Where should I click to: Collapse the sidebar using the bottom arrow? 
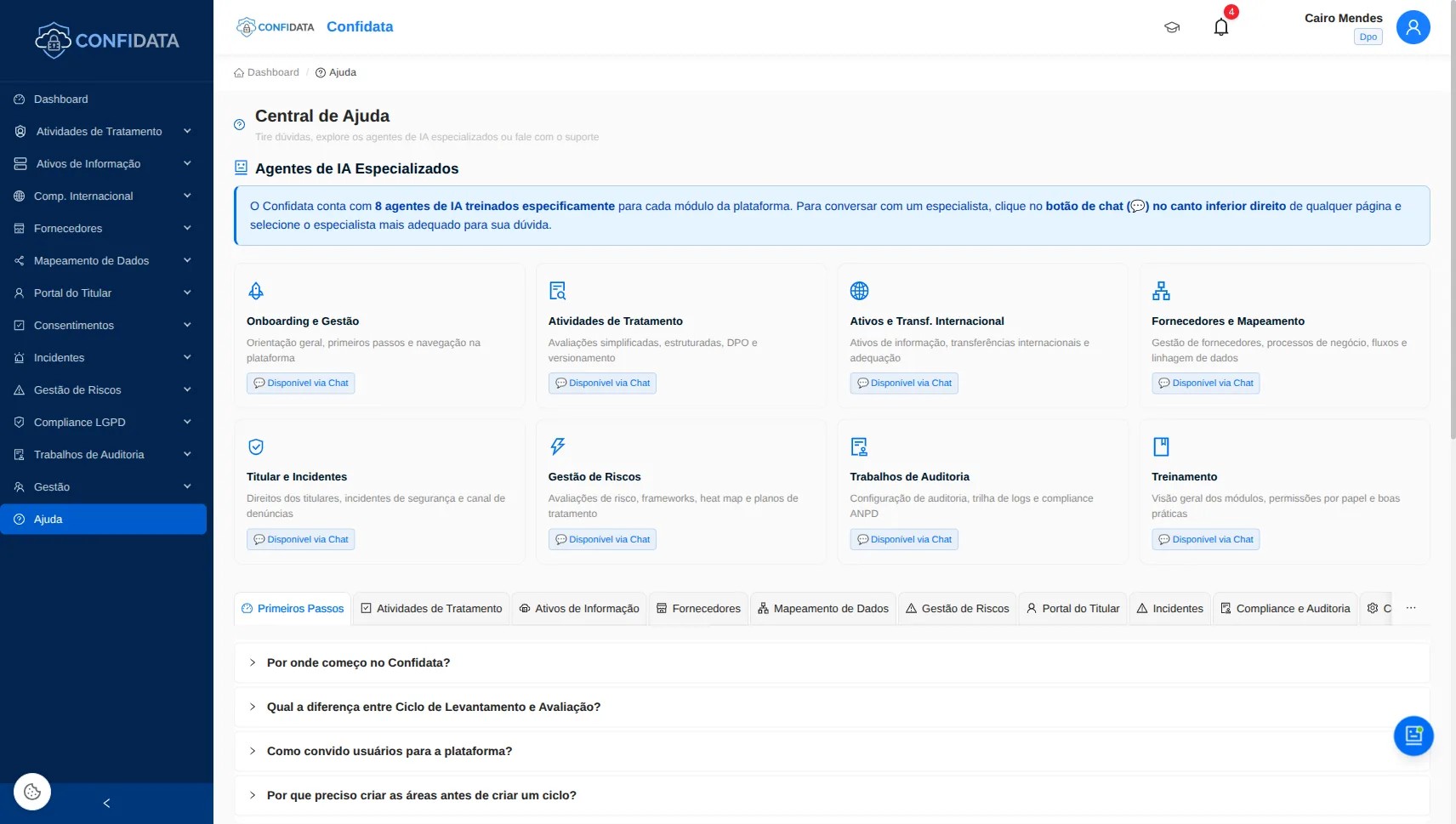point(106,803)
